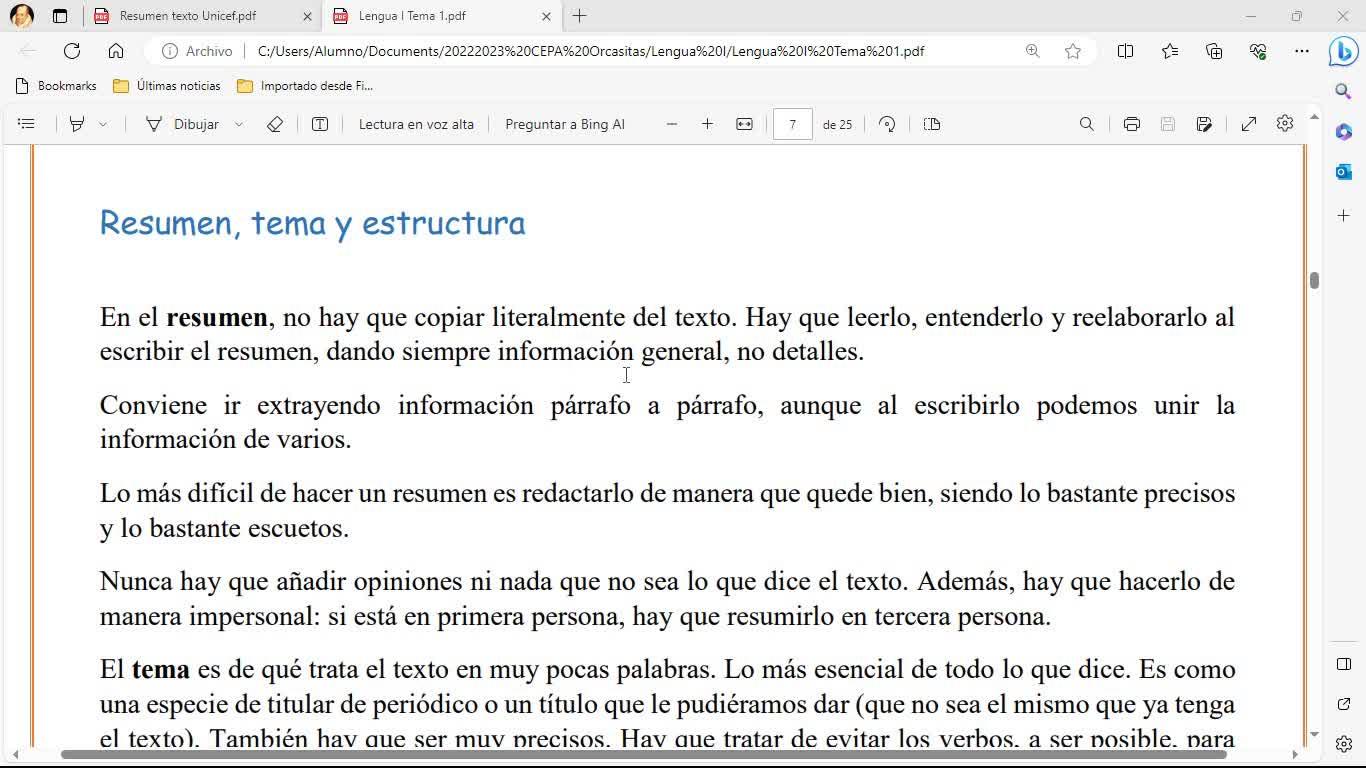The image size is (1366, 768).
Task: Rotate the PDF page
Action: coord(887,124)
